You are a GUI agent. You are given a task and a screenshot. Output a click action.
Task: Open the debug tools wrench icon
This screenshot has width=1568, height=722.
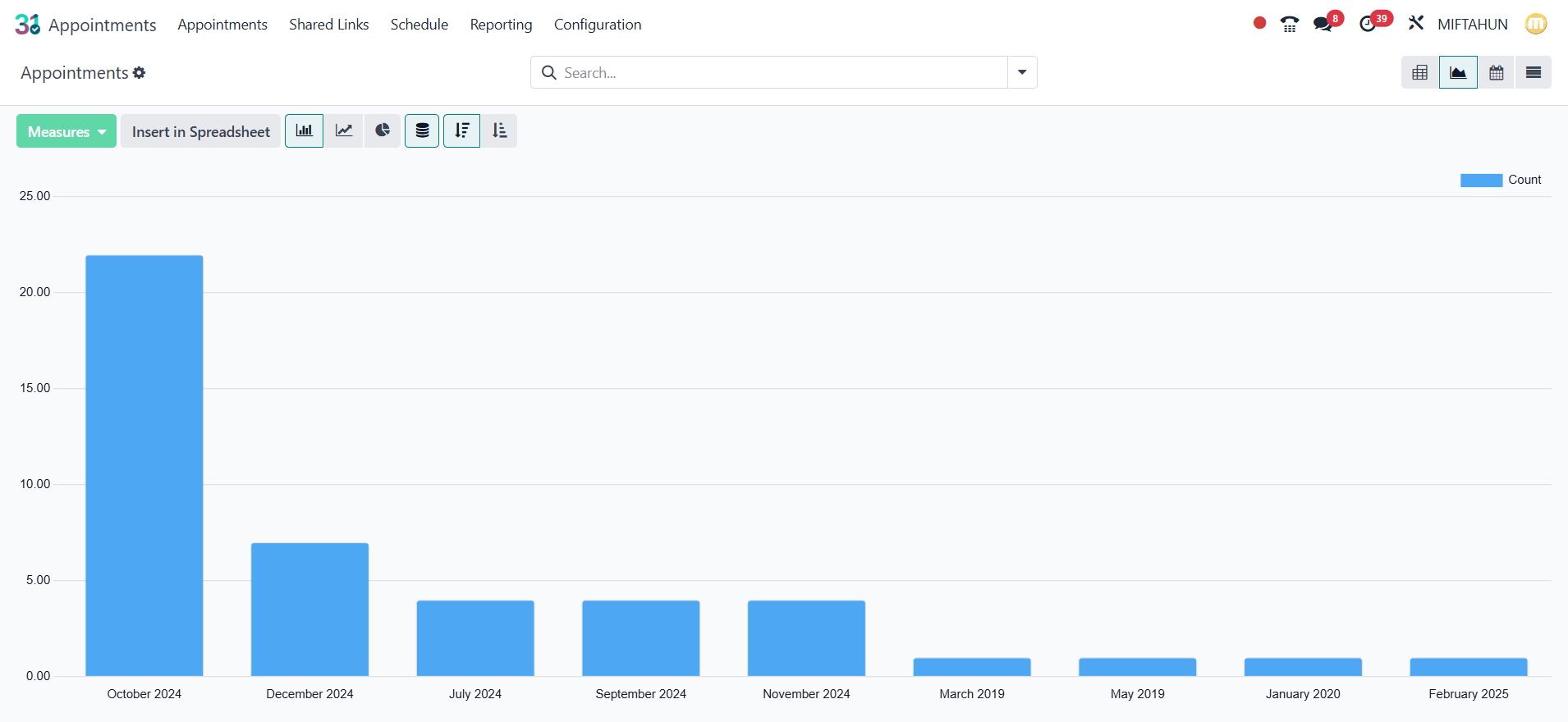(x=1416, y=23)
